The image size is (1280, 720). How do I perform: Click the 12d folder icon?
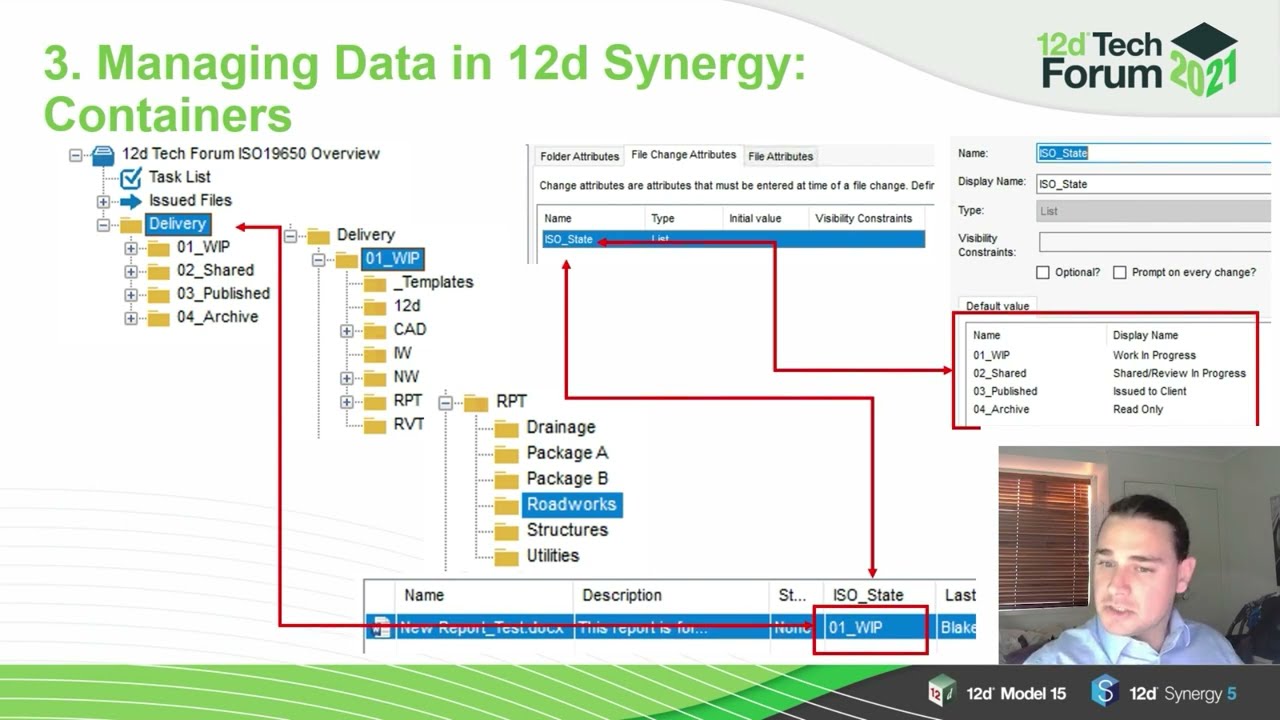[375, 307]
